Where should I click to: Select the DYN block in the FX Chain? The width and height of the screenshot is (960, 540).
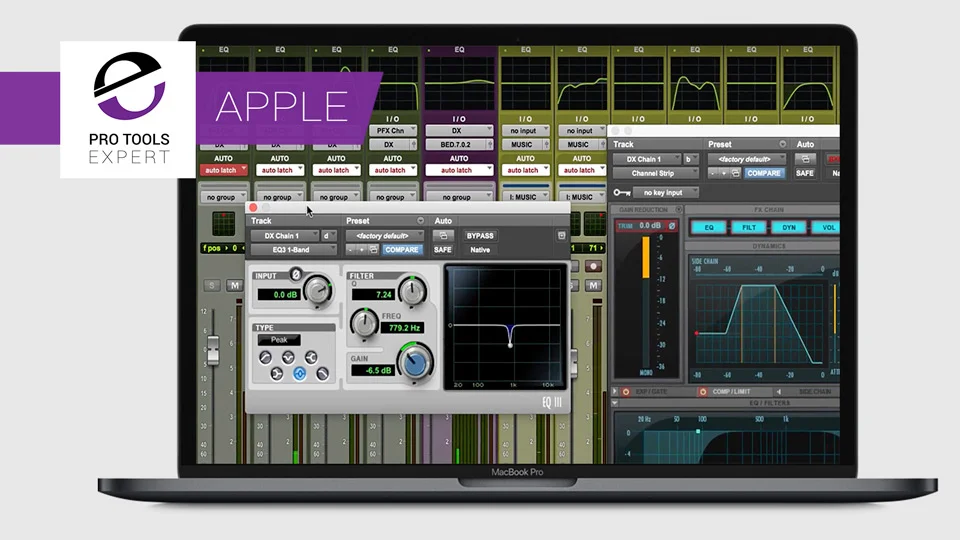(789, 227)
